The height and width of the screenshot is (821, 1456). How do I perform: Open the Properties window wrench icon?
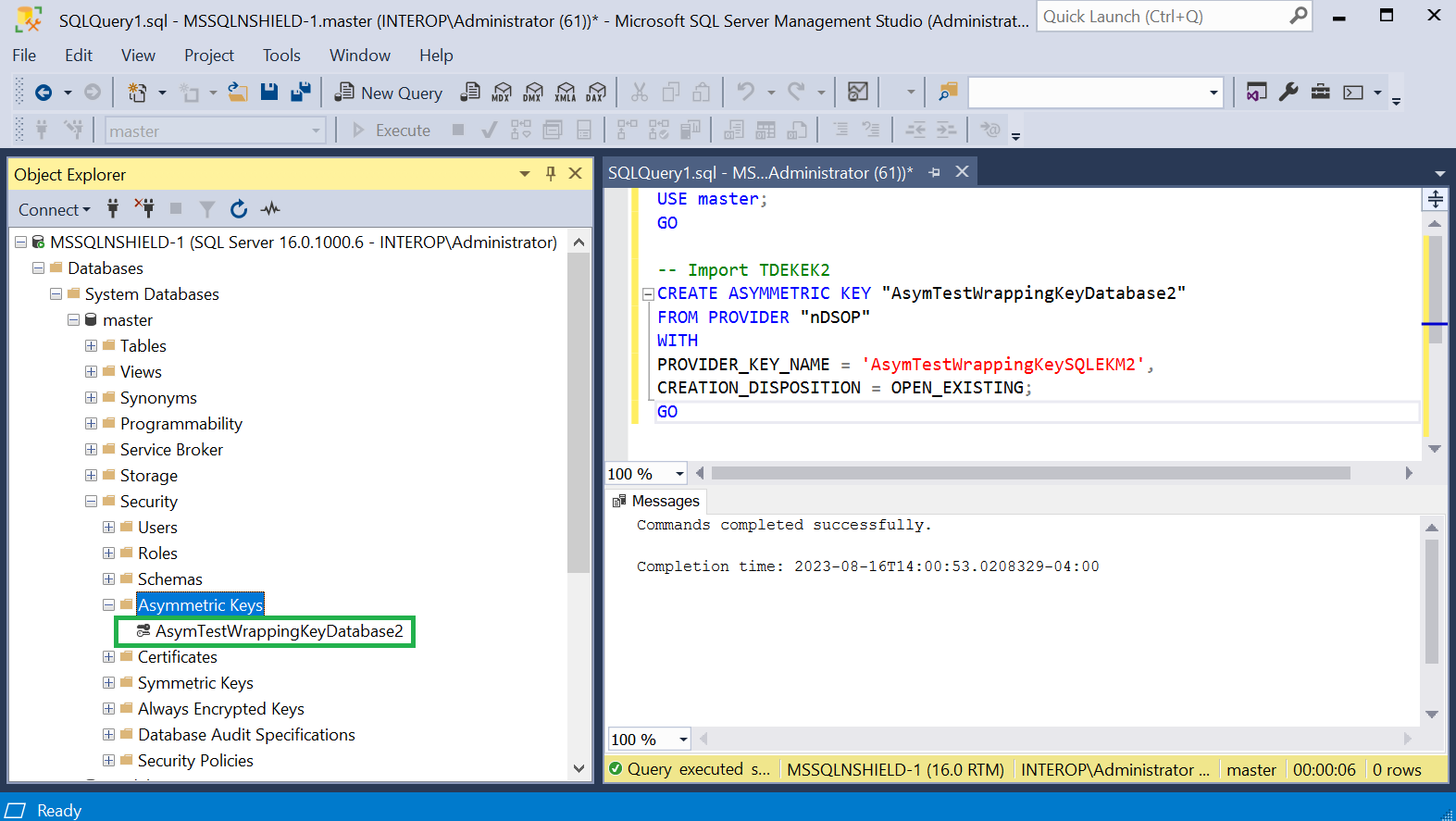pyautogui.click(x=1288, y=92)
